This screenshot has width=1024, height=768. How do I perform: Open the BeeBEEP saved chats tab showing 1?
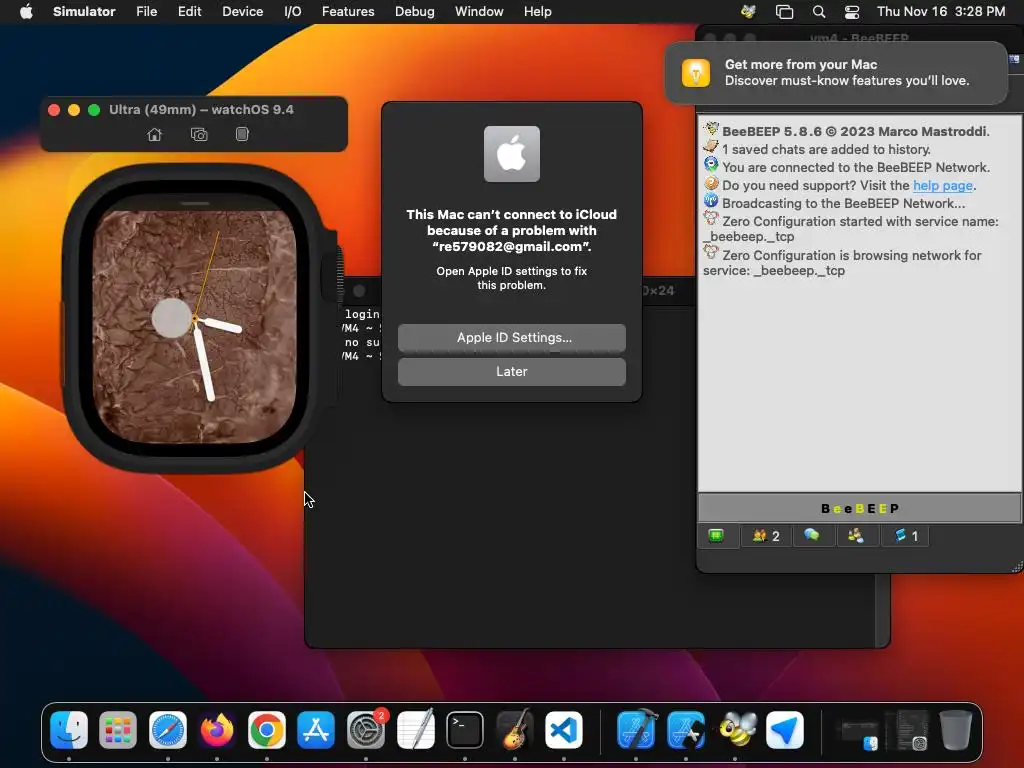coord(905,536)
